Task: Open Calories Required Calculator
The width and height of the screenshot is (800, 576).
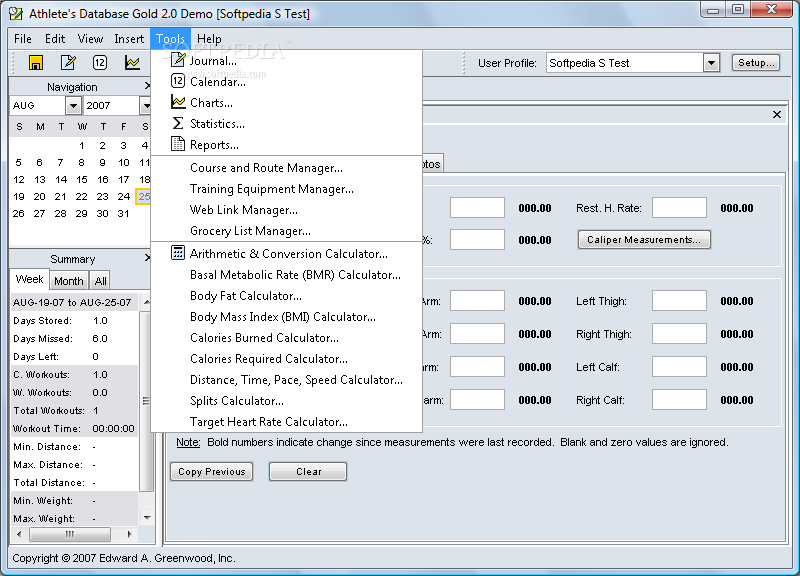Action: pyautogui.click(x=287, y=359)
